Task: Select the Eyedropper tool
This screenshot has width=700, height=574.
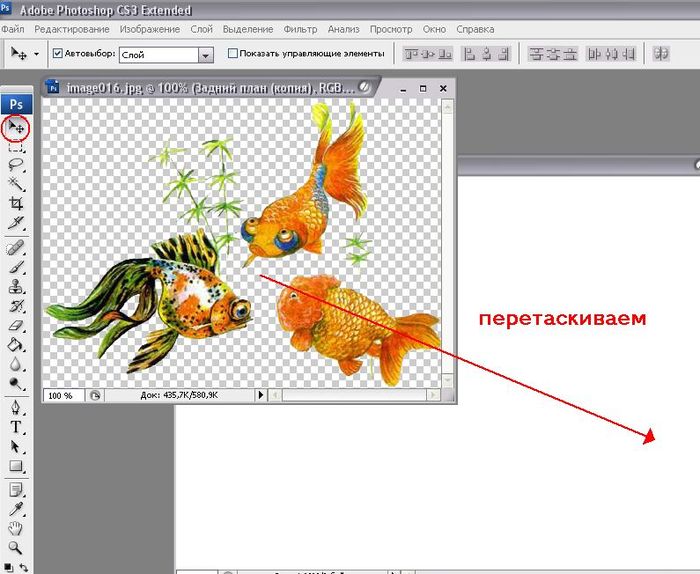Action: (16, 509)
